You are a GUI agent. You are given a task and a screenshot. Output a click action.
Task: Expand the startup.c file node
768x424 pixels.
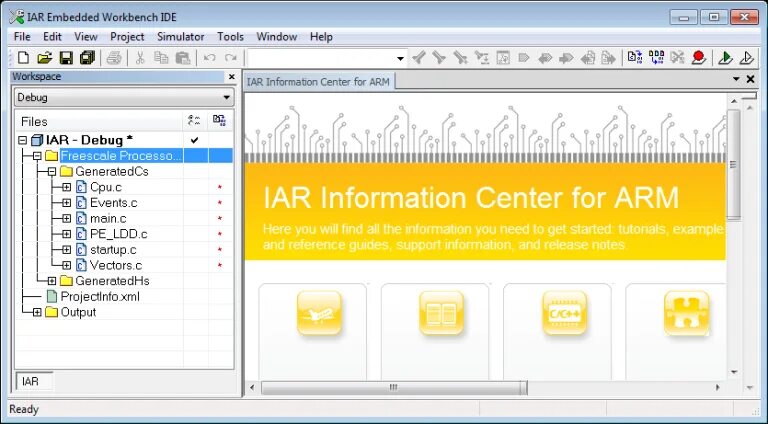67,250
